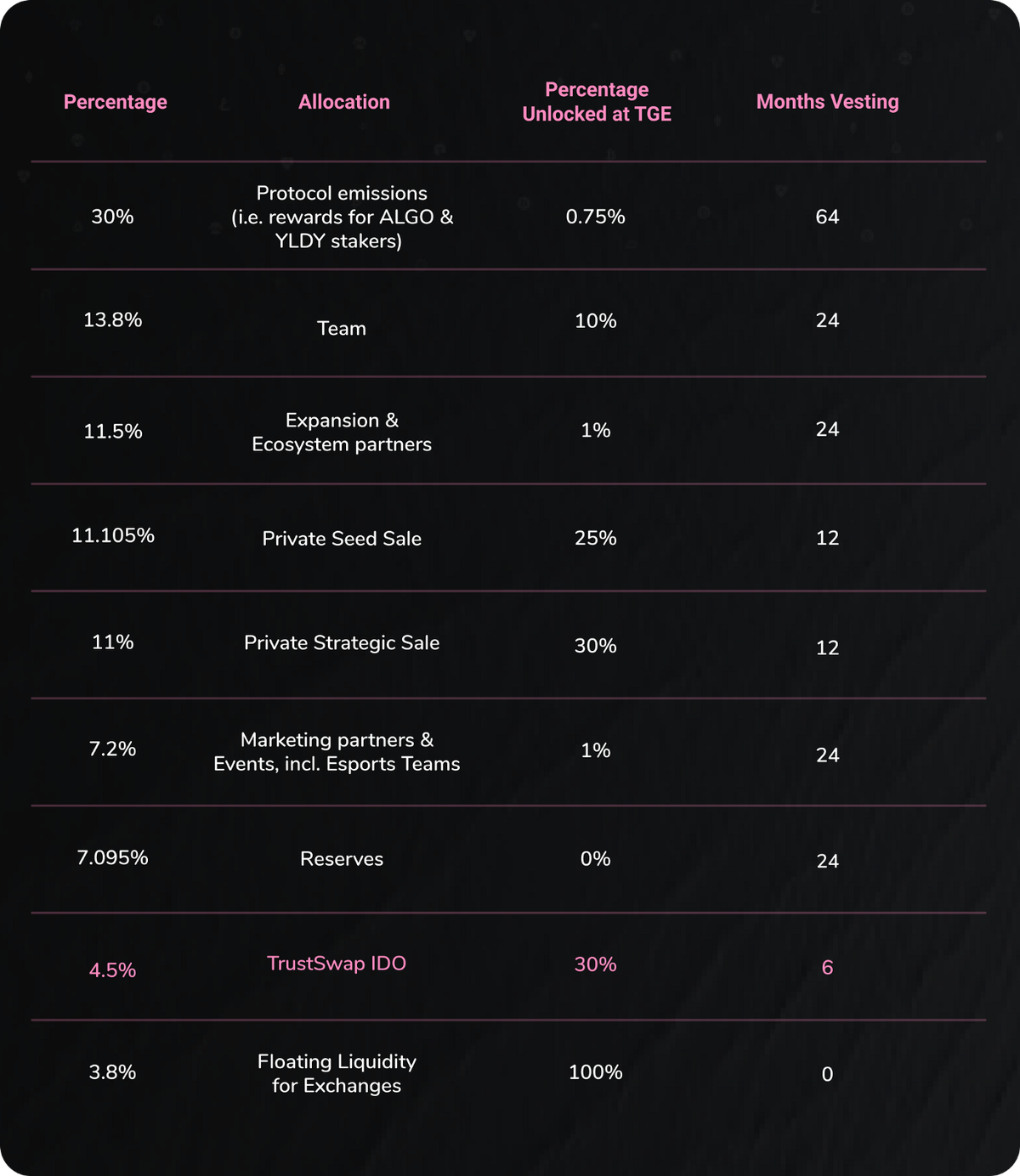The image size is (1020, 1176).
Task: Click the pink 6 months vesting value
Action: click(827, 968)
